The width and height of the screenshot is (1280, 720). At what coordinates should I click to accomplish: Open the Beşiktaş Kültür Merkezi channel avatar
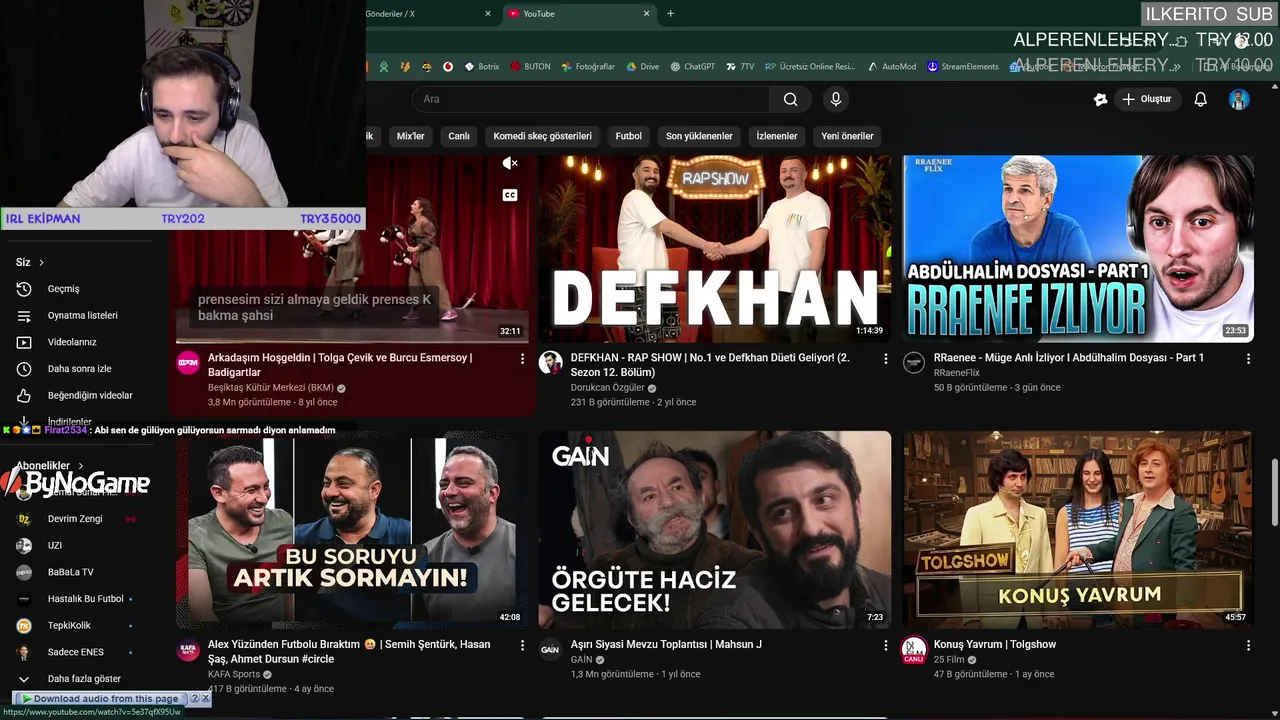tap(188, 362)
